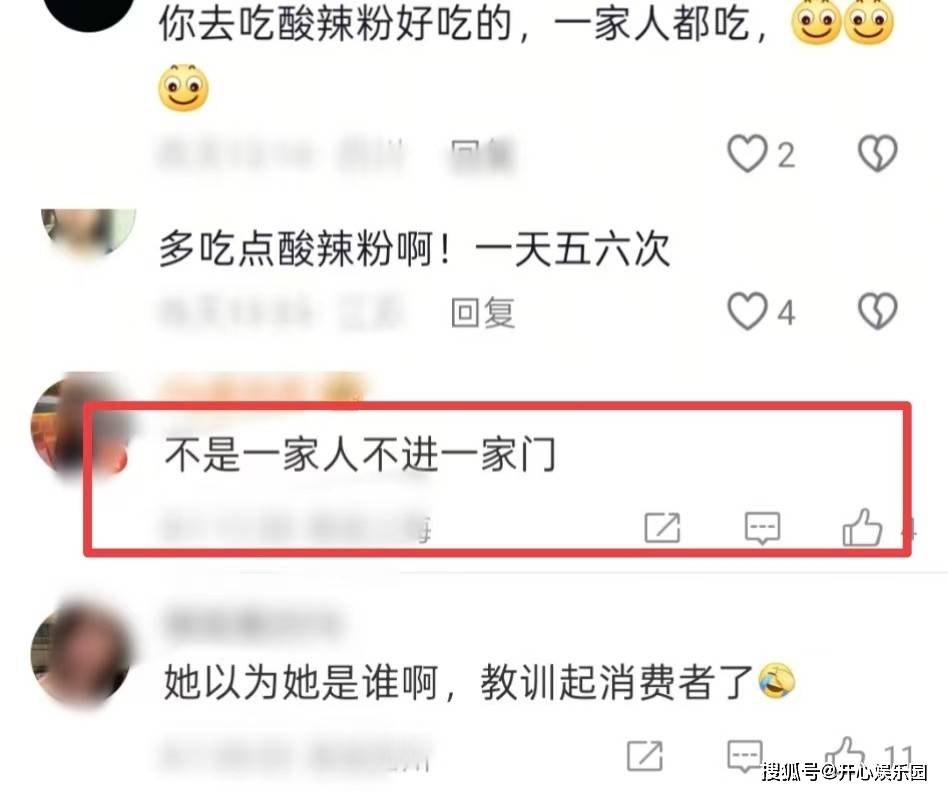Screen dimensions: 948x792
Task: Dislike the first comment with broken heart
Action: [878, 153]
